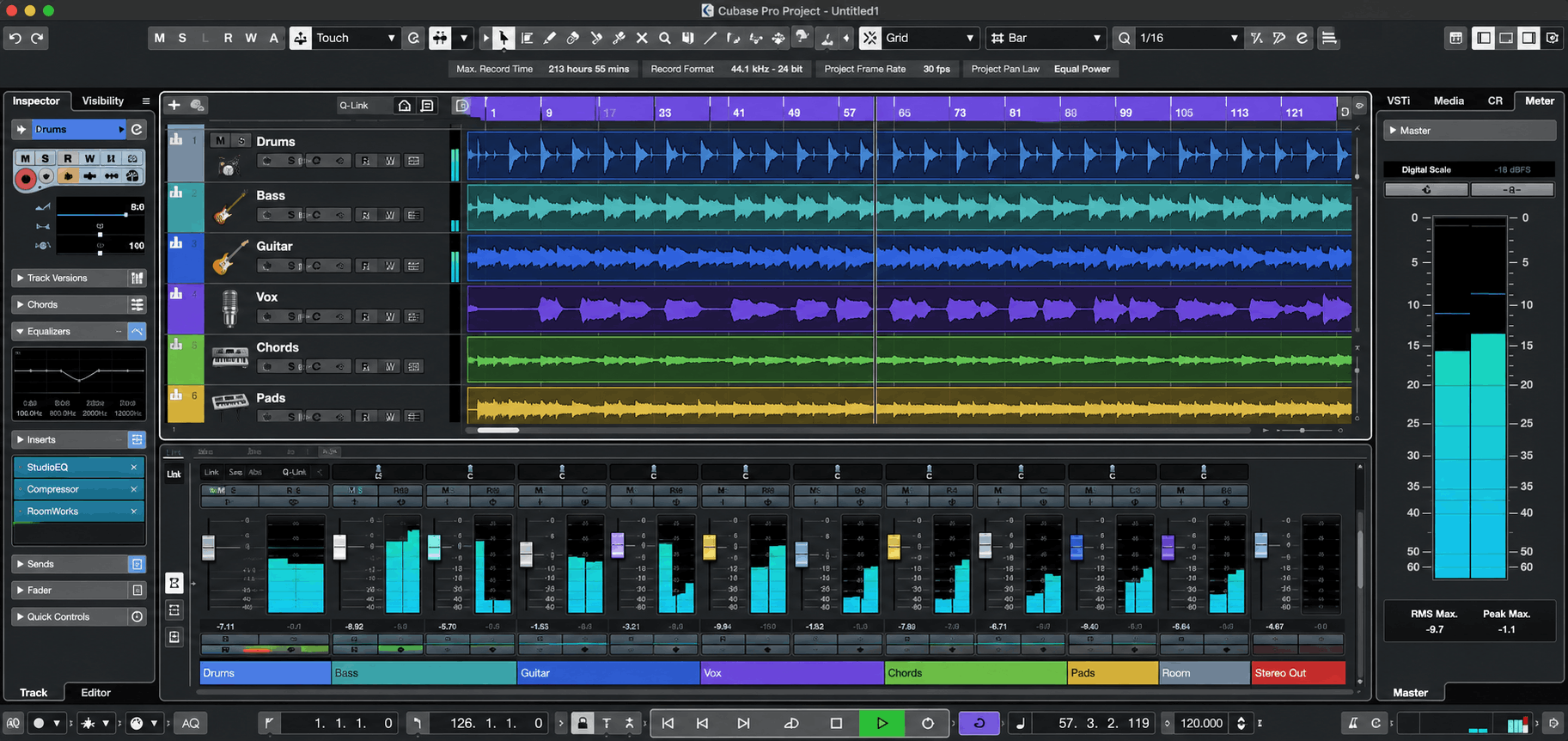Click the Undo arrow icon
This screenshot has height=741, width=1568.
15,38
